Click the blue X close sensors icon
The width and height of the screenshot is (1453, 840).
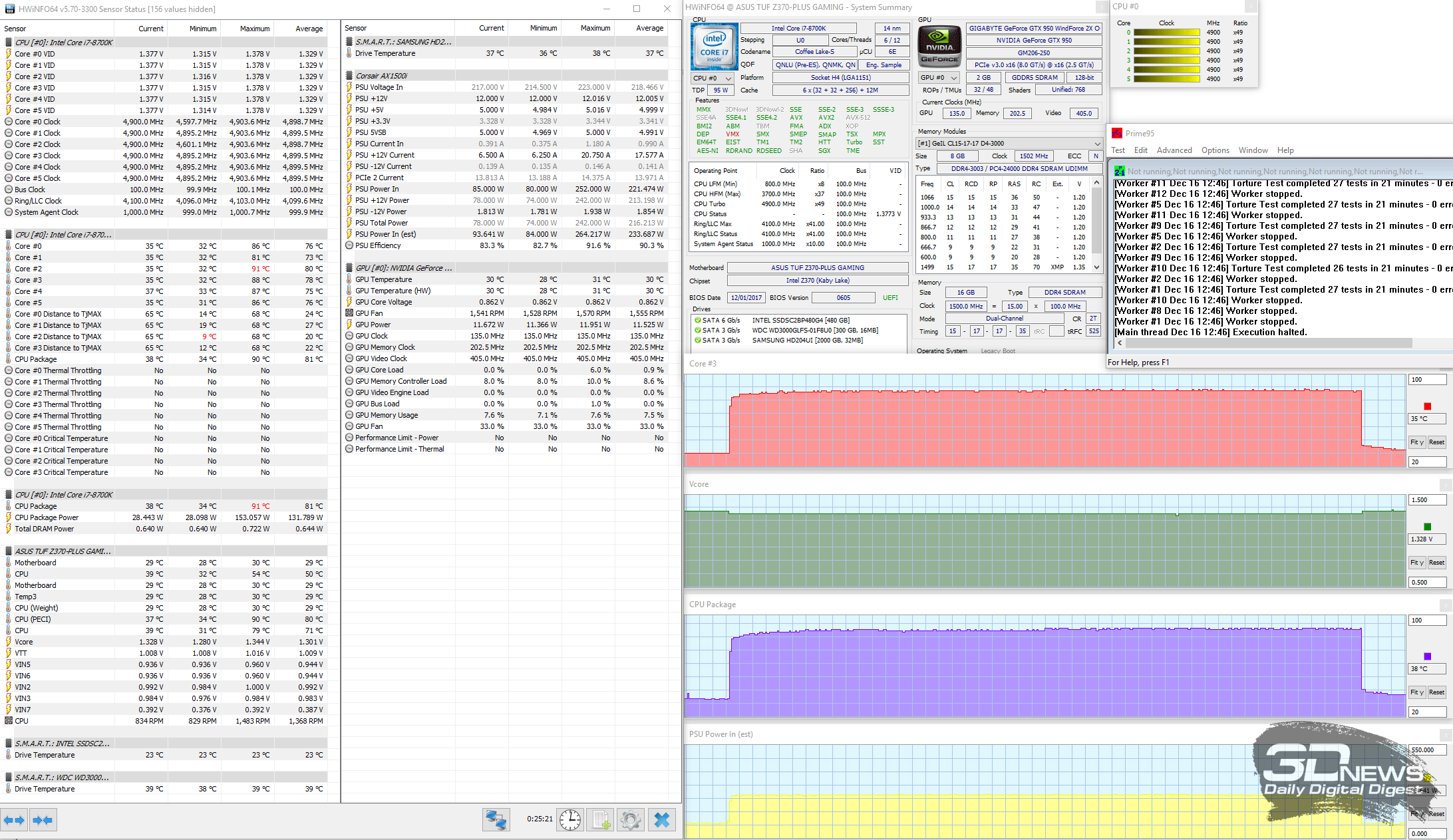click(x=662, y=820)
